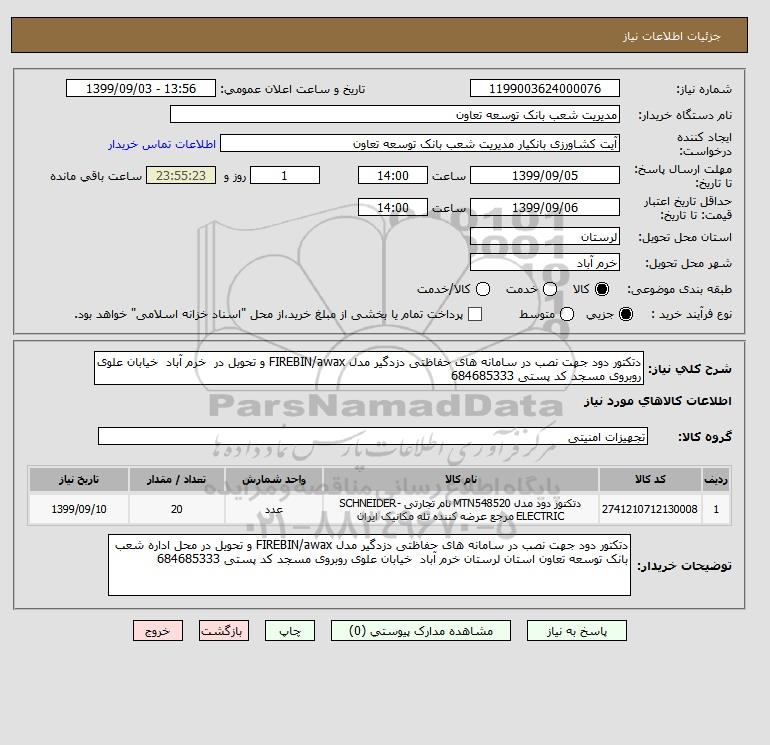Click the response deadline hour 14:00 field

393,175
